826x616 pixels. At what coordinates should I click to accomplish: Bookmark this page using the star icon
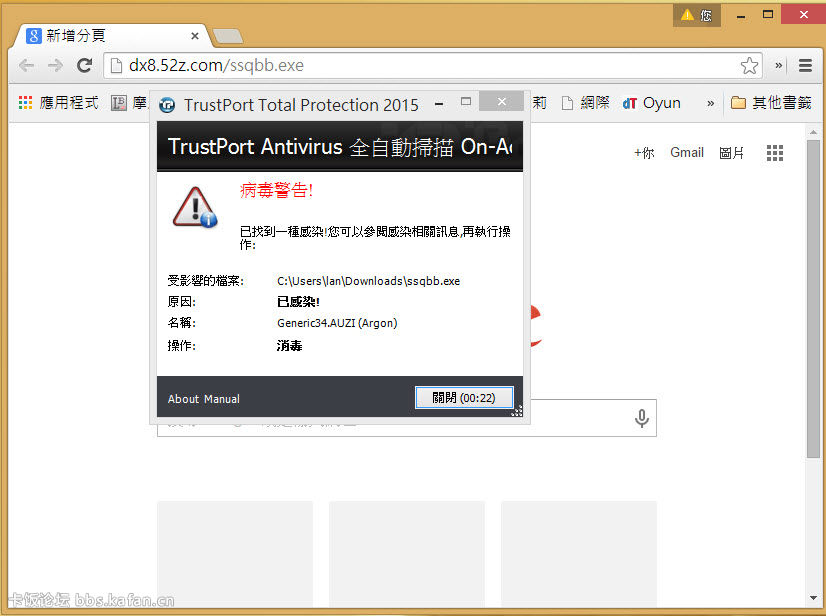[749, 65]
